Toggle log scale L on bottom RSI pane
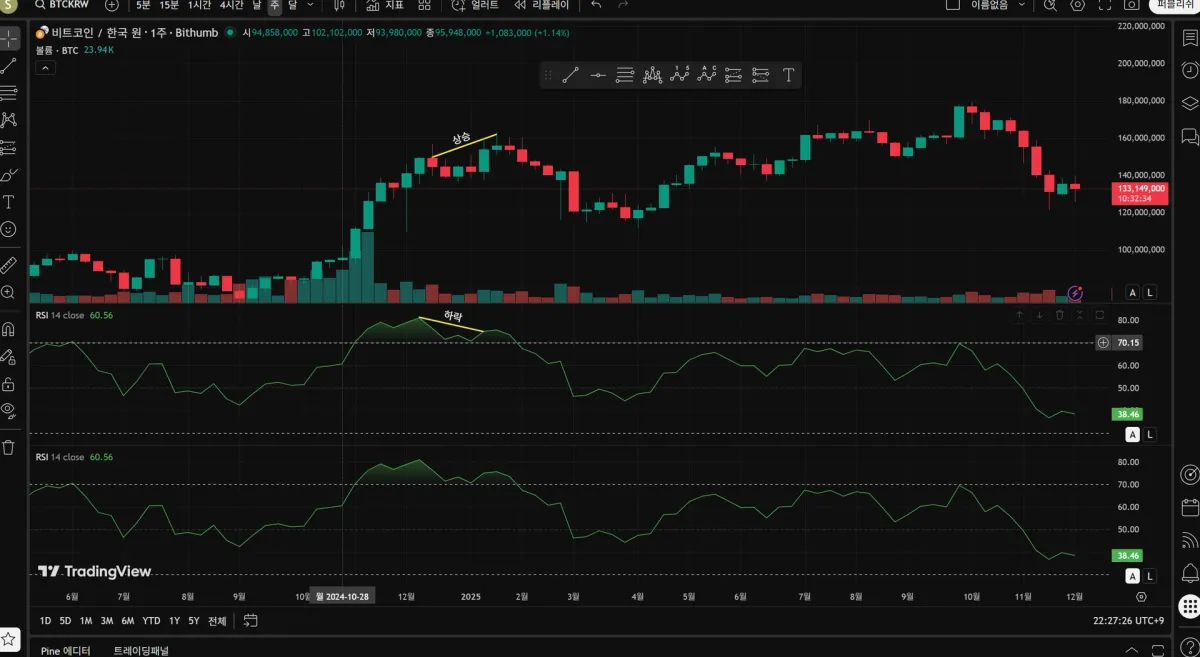This screenshot has width=1200, height=657. [1150, 576]
